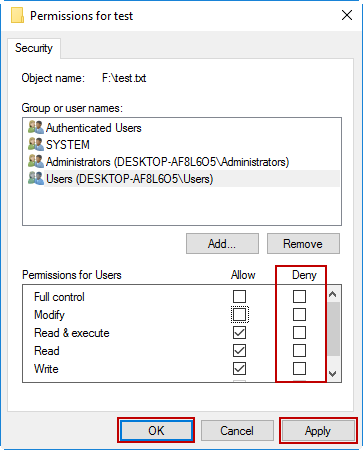The image size is (363, 450).
Task: Click the Permissions for Users label
Action: [72, 275]
